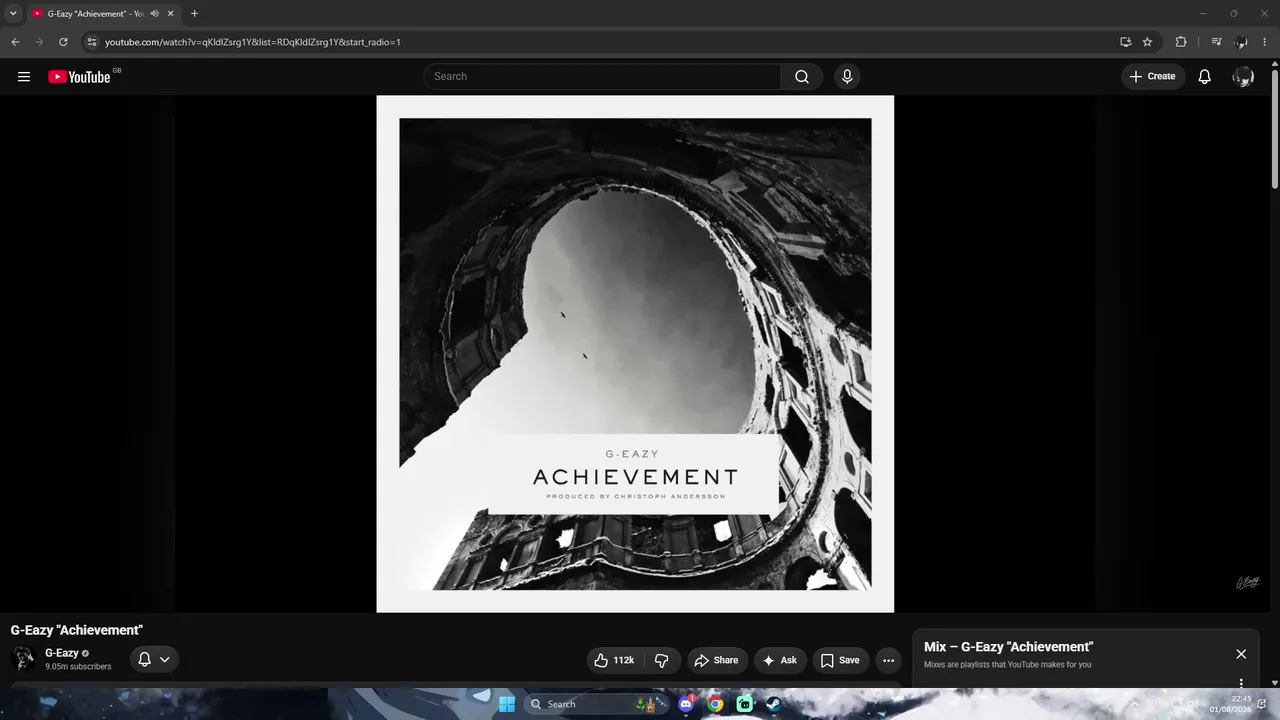View site information for youtube.com
The image size is (1280, 720).
pos(91,42)
